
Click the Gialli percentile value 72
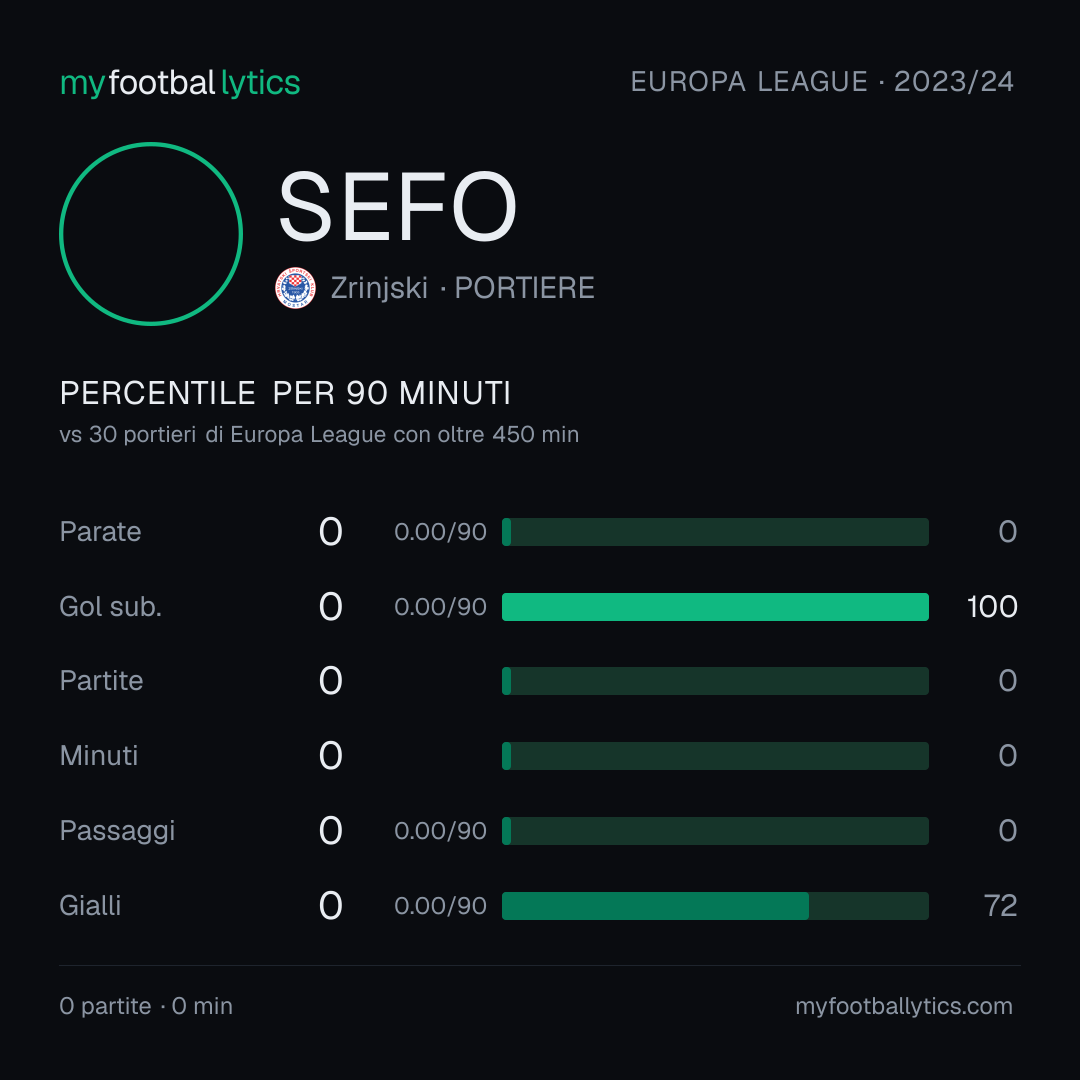coord(1001,906)
